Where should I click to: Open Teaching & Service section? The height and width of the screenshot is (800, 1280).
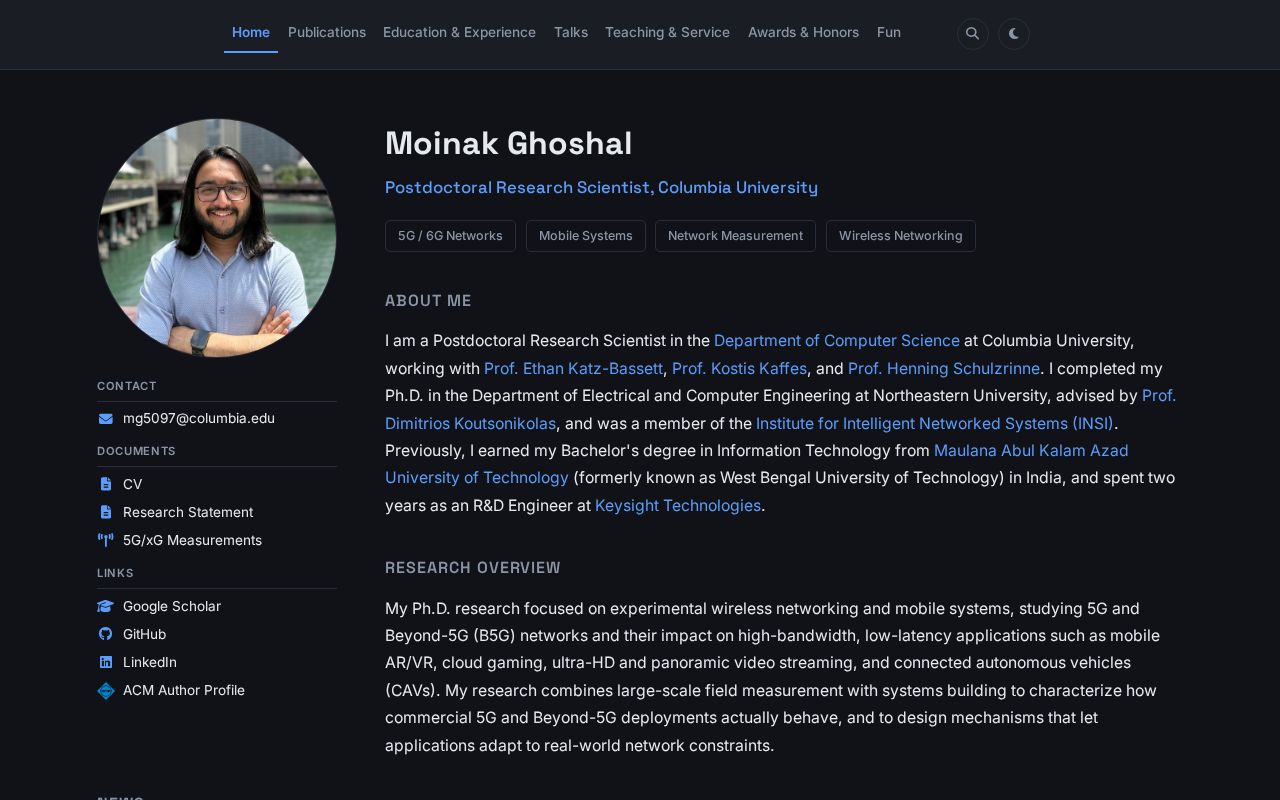(667, 32)
